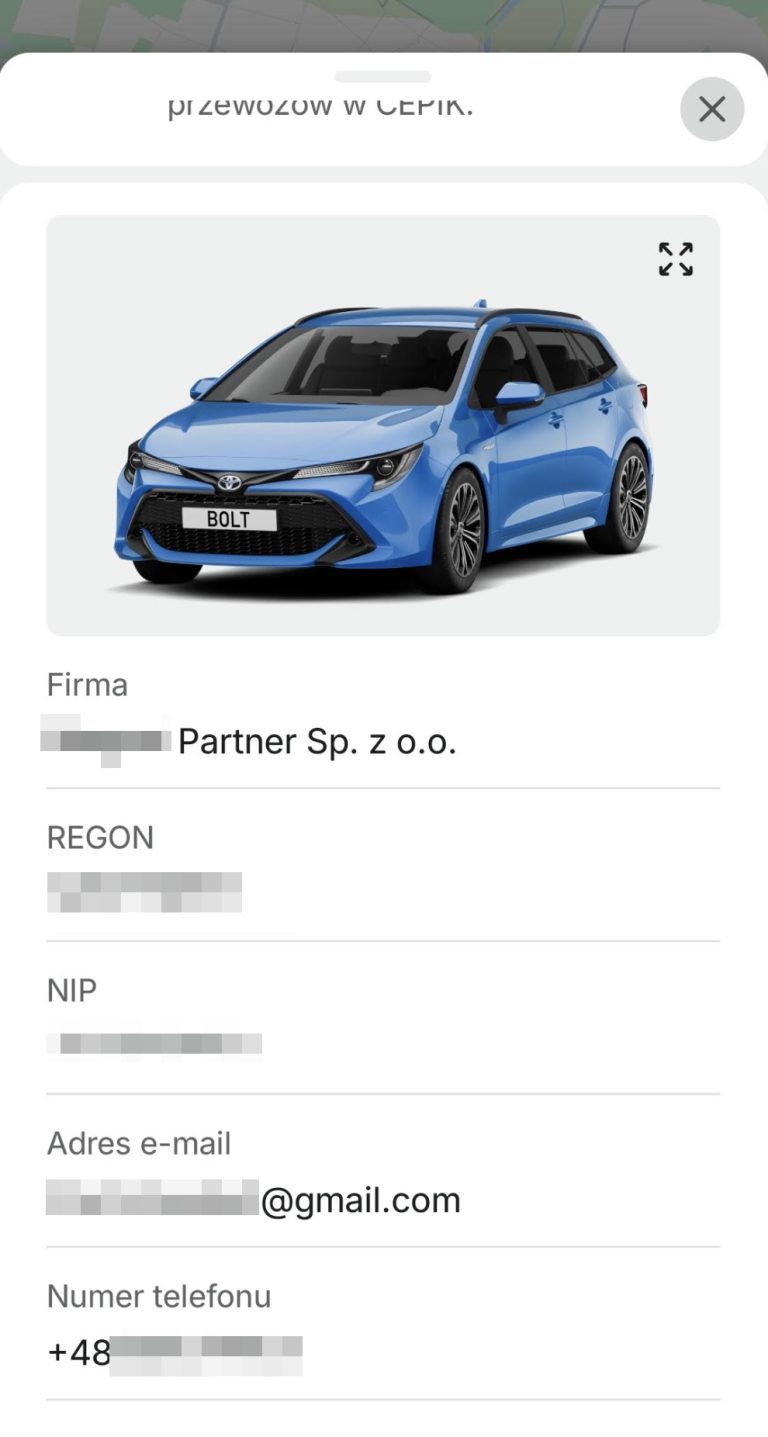Screen dimensions: 768x1437
Task: Tap the Toyota logo on the car
Action: pyautogui.click(x=231, y=481)
